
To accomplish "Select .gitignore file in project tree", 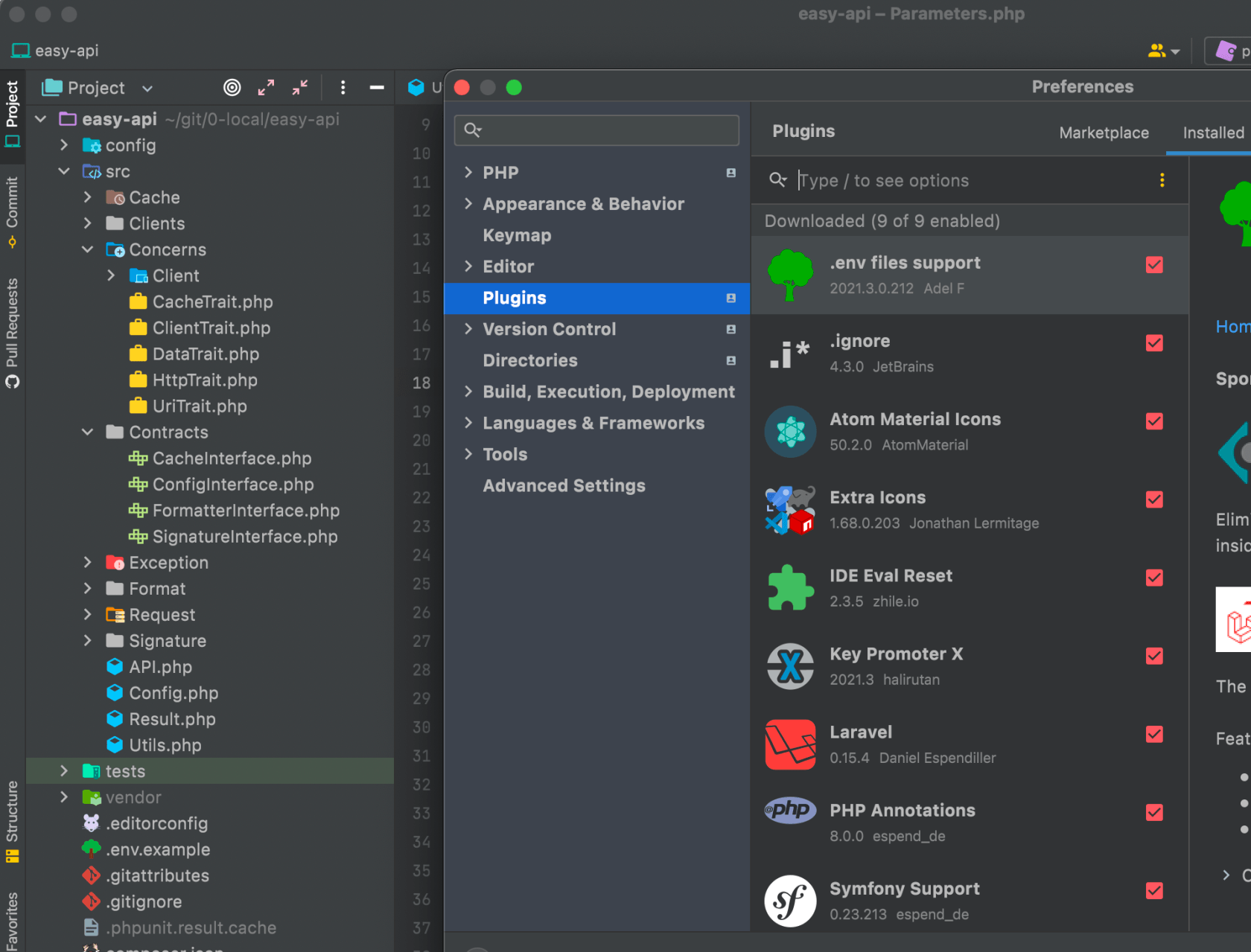I will tap(144, 901).
